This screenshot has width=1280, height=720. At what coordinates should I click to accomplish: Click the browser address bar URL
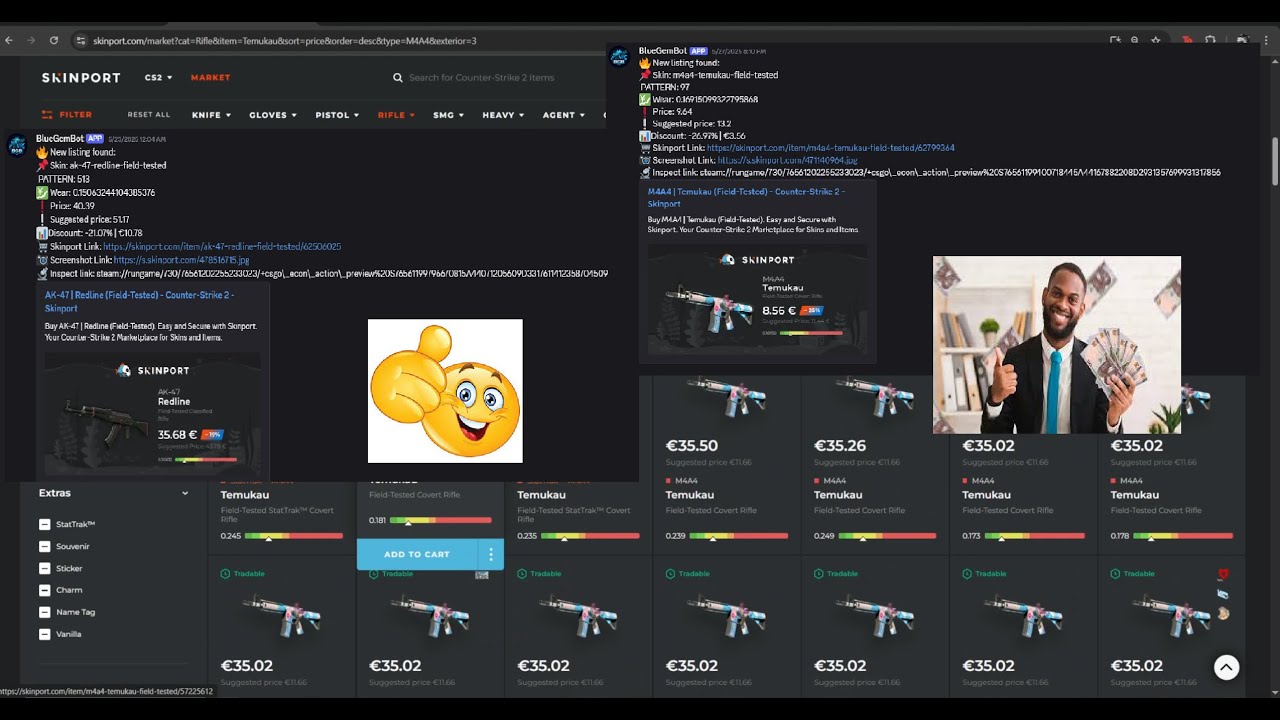[x=284, y=41]
